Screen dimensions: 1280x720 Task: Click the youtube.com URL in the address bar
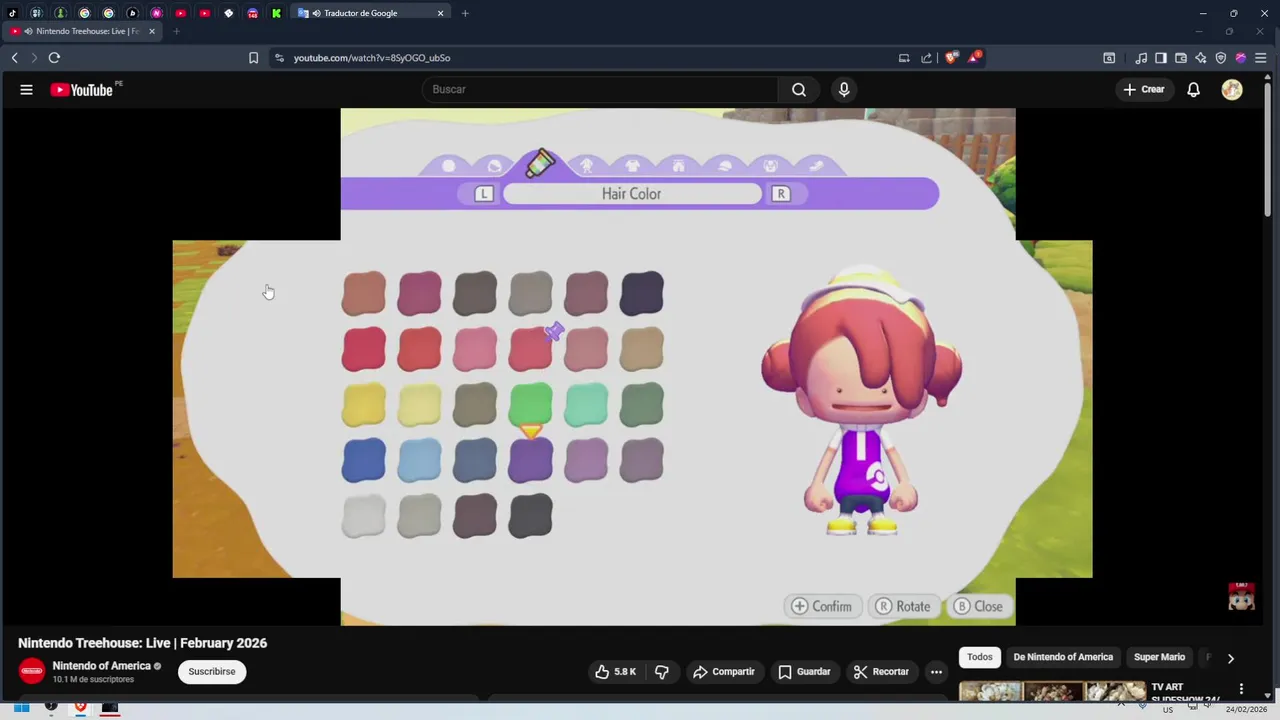pos(372,58)
